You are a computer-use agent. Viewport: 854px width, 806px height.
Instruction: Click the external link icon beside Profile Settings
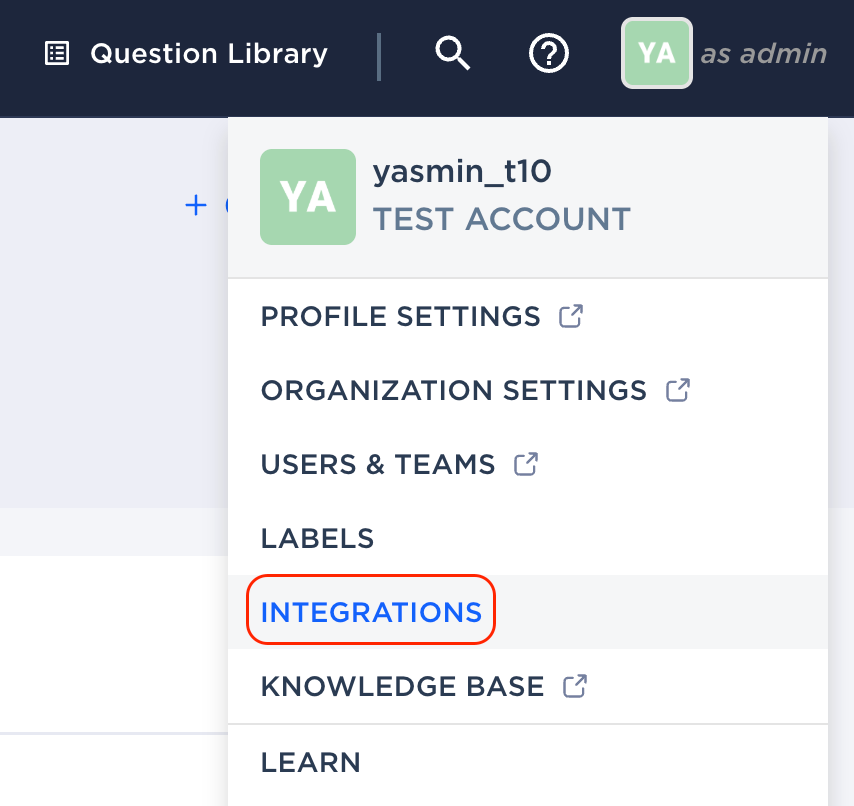click(570, 315)
